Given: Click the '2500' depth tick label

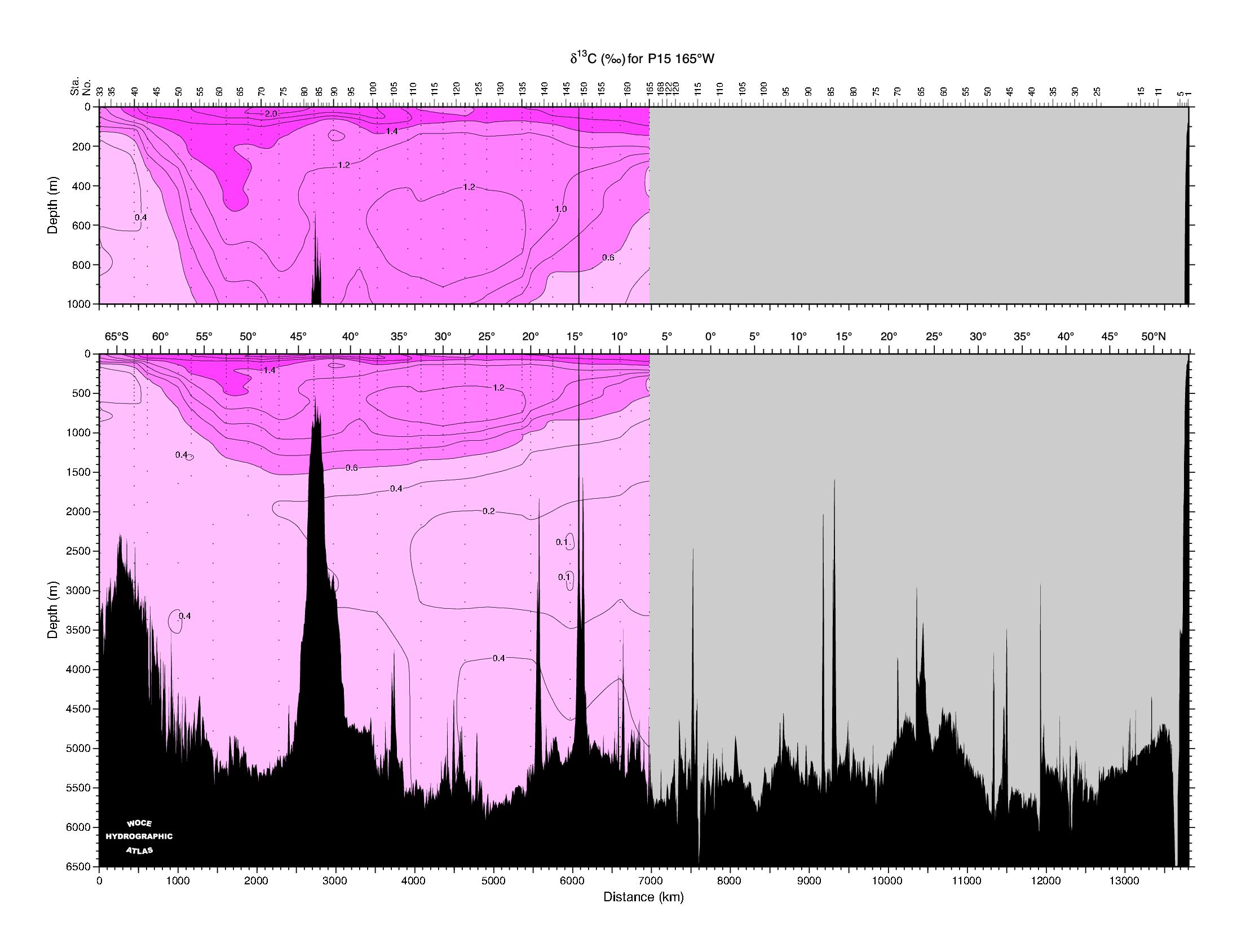Looking at the screenshot, I should click(x=79, y=551).
